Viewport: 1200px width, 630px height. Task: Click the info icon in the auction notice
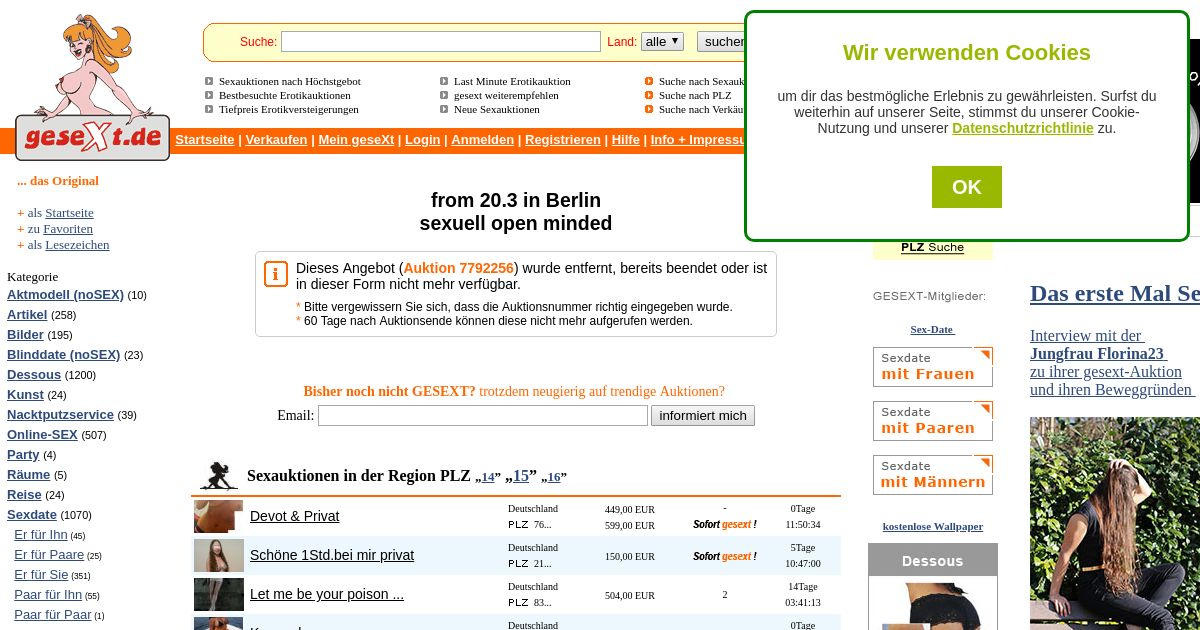click(276, 274)
